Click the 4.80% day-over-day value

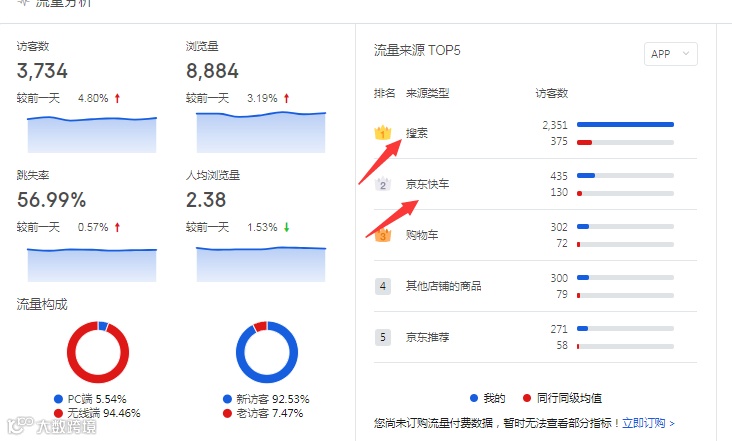93,98
